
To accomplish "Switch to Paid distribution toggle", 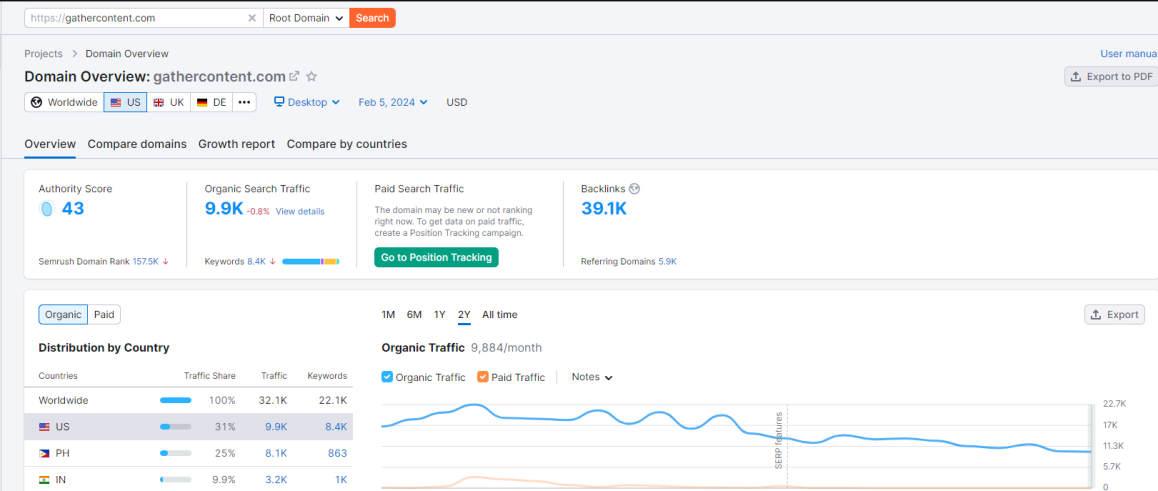I will point(104,315).
